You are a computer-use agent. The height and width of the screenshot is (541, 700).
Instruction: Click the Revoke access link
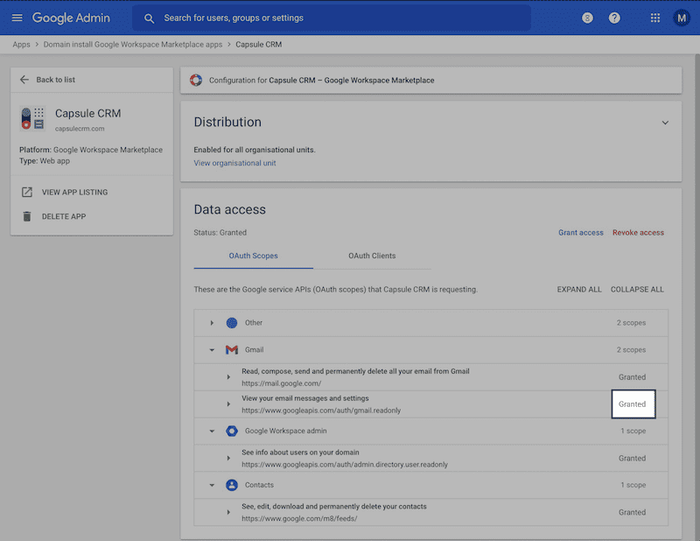click(638, 233)
